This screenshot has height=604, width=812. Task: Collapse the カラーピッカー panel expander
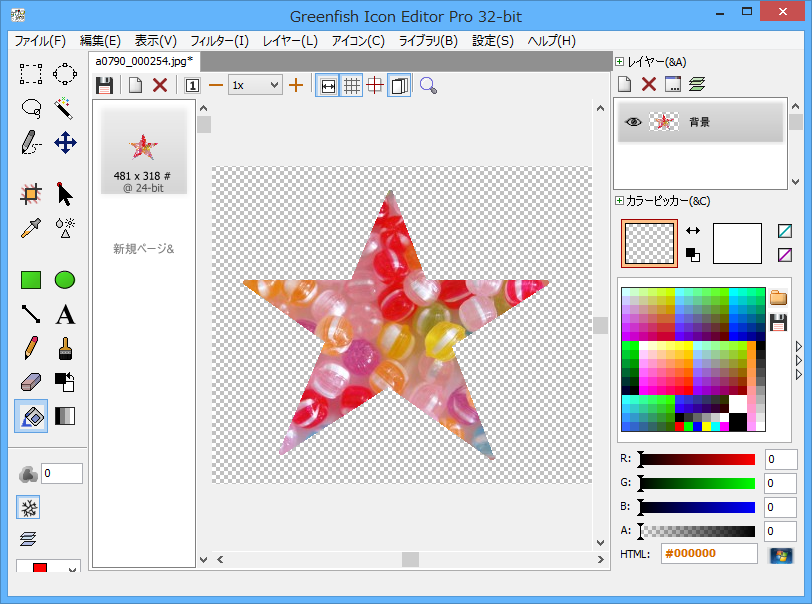(x=620, y=201)
